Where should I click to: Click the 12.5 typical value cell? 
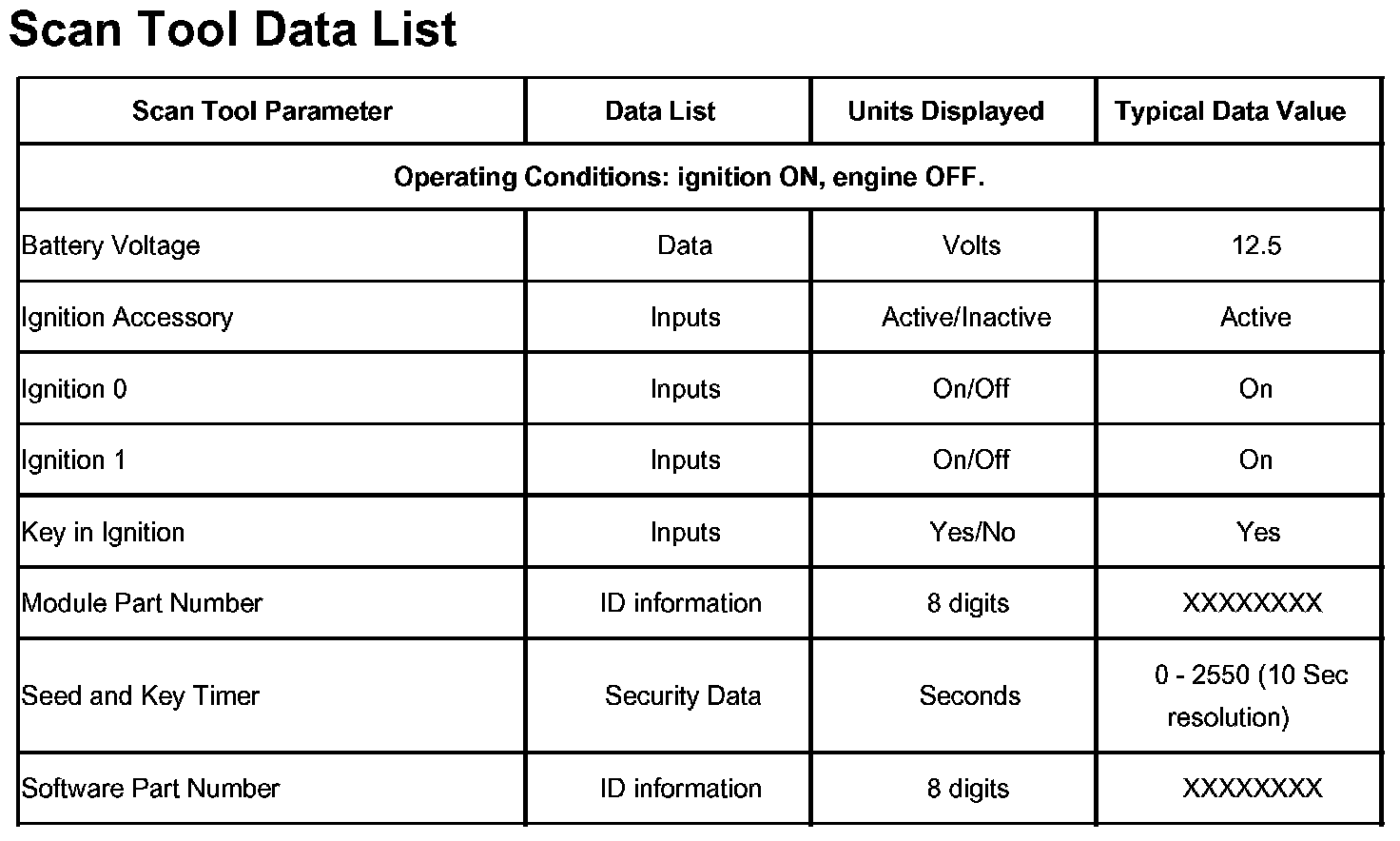click(1255, 245)
